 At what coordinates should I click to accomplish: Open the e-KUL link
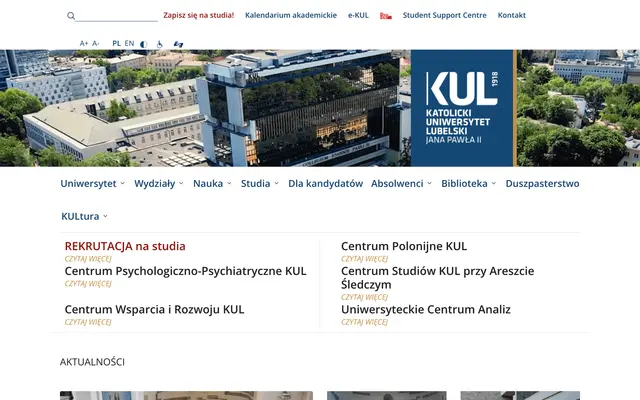click(358, 15)
